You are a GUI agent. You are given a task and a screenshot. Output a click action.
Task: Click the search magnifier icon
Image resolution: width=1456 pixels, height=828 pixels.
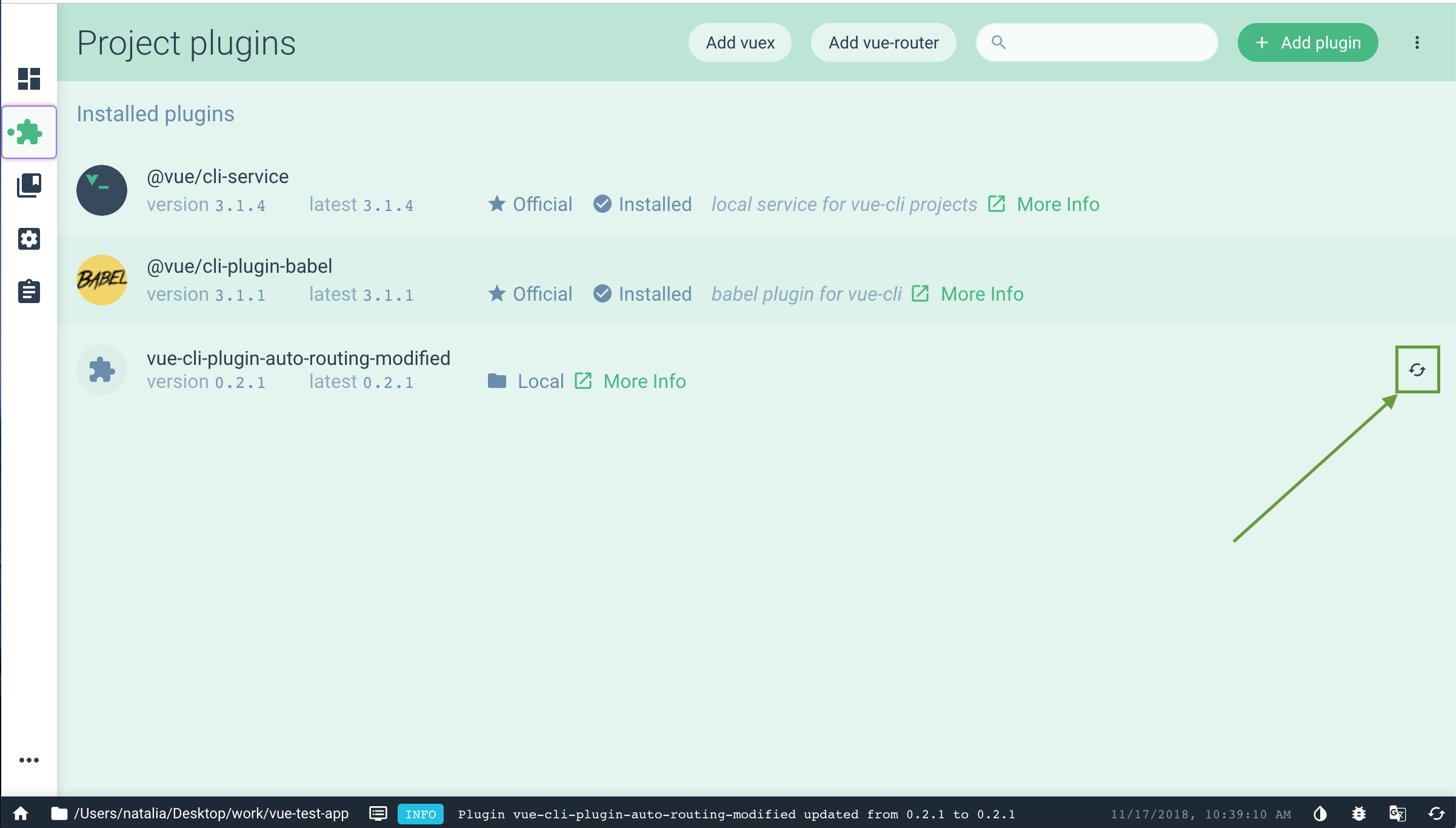[998, 42]
